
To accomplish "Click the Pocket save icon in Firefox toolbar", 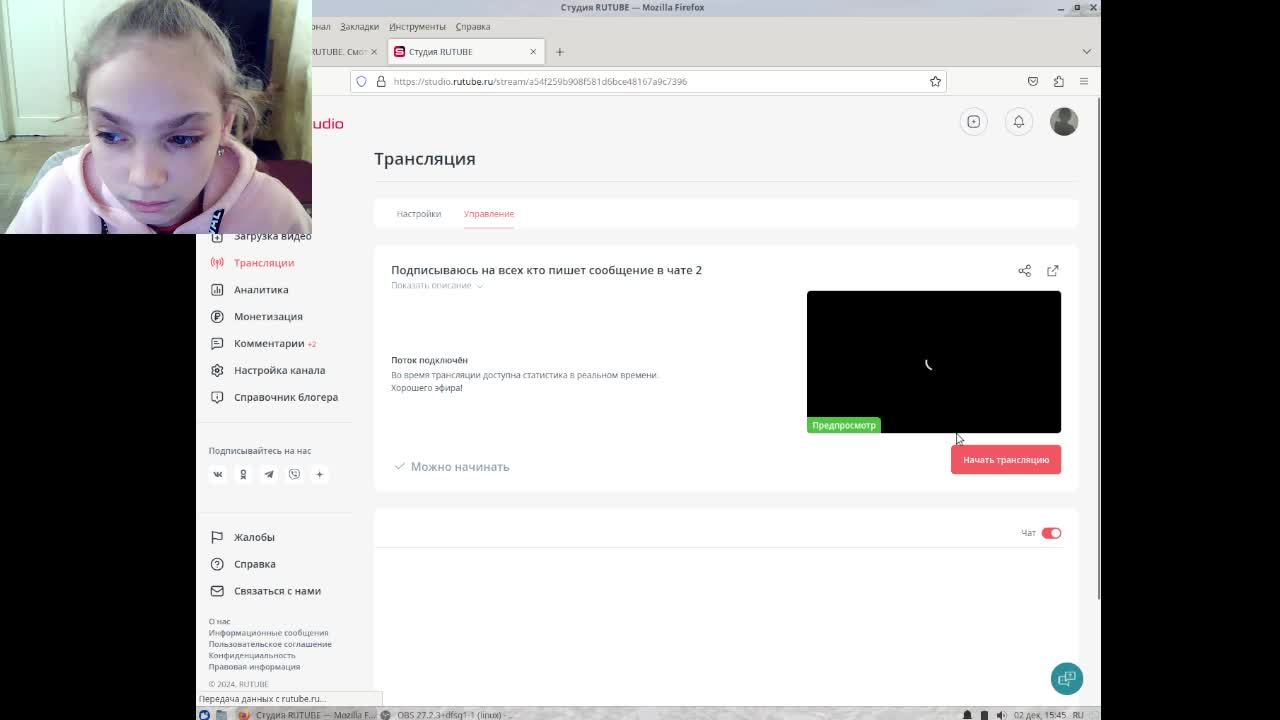I will click(1033, 81).
